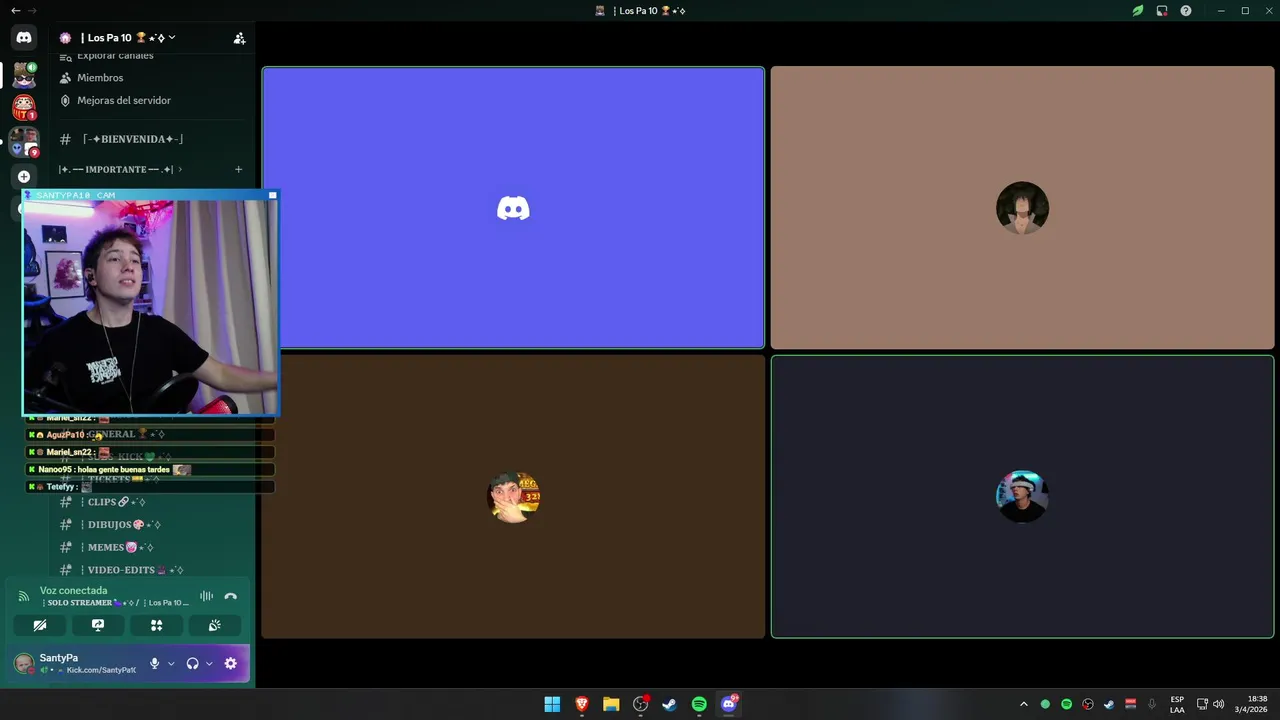Open OBS Studio from taskbar
This screenshot has width=1280, height=720.
[x=640, y=704]
